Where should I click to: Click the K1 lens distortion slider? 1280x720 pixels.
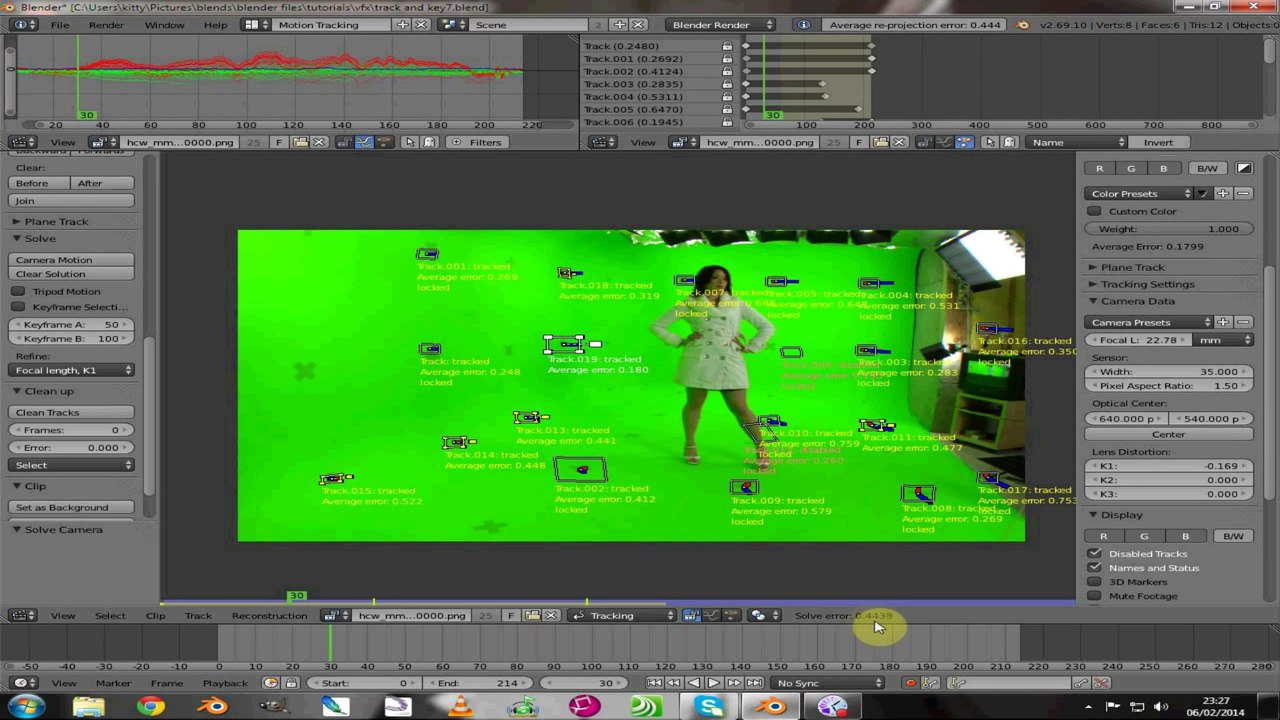click(1168, 466)
